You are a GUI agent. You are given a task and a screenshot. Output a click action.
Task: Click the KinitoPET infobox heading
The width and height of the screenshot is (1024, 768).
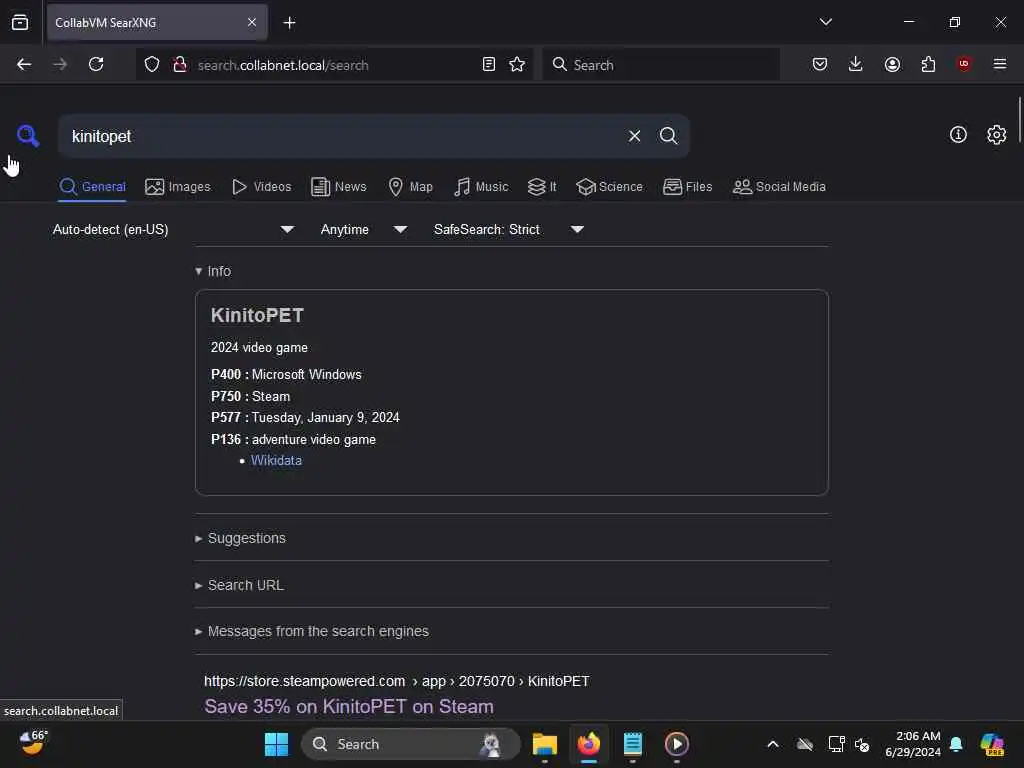pyautogui.click(x=257, y=315)
